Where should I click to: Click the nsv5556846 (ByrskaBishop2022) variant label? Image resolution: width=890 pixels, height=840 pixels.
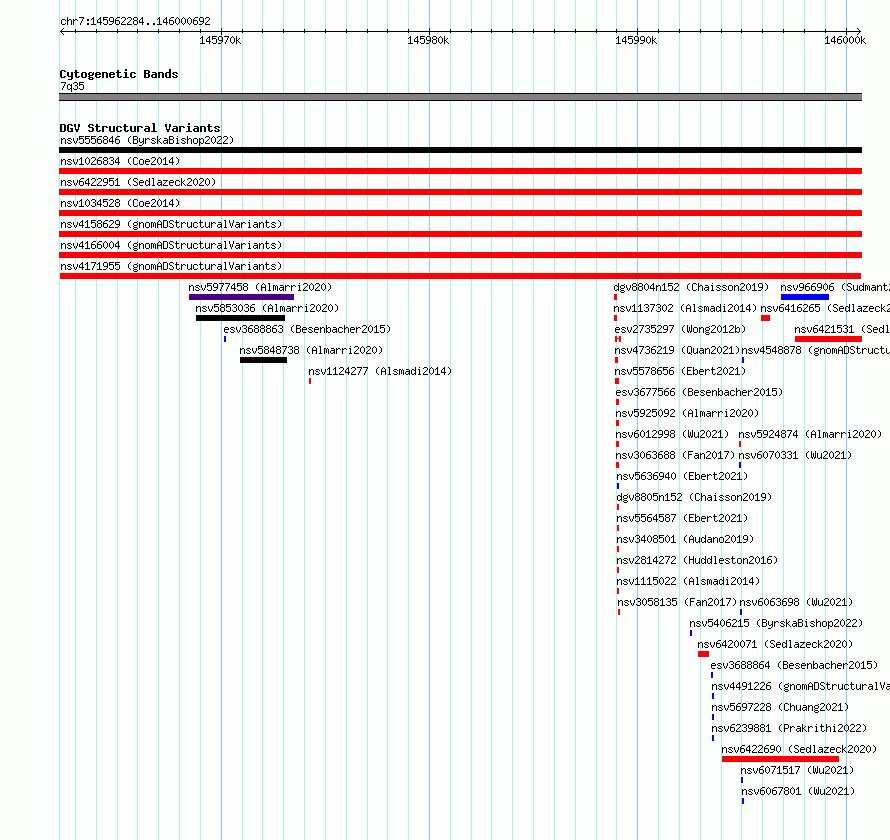pyautogui.click(x=147, y=140)
